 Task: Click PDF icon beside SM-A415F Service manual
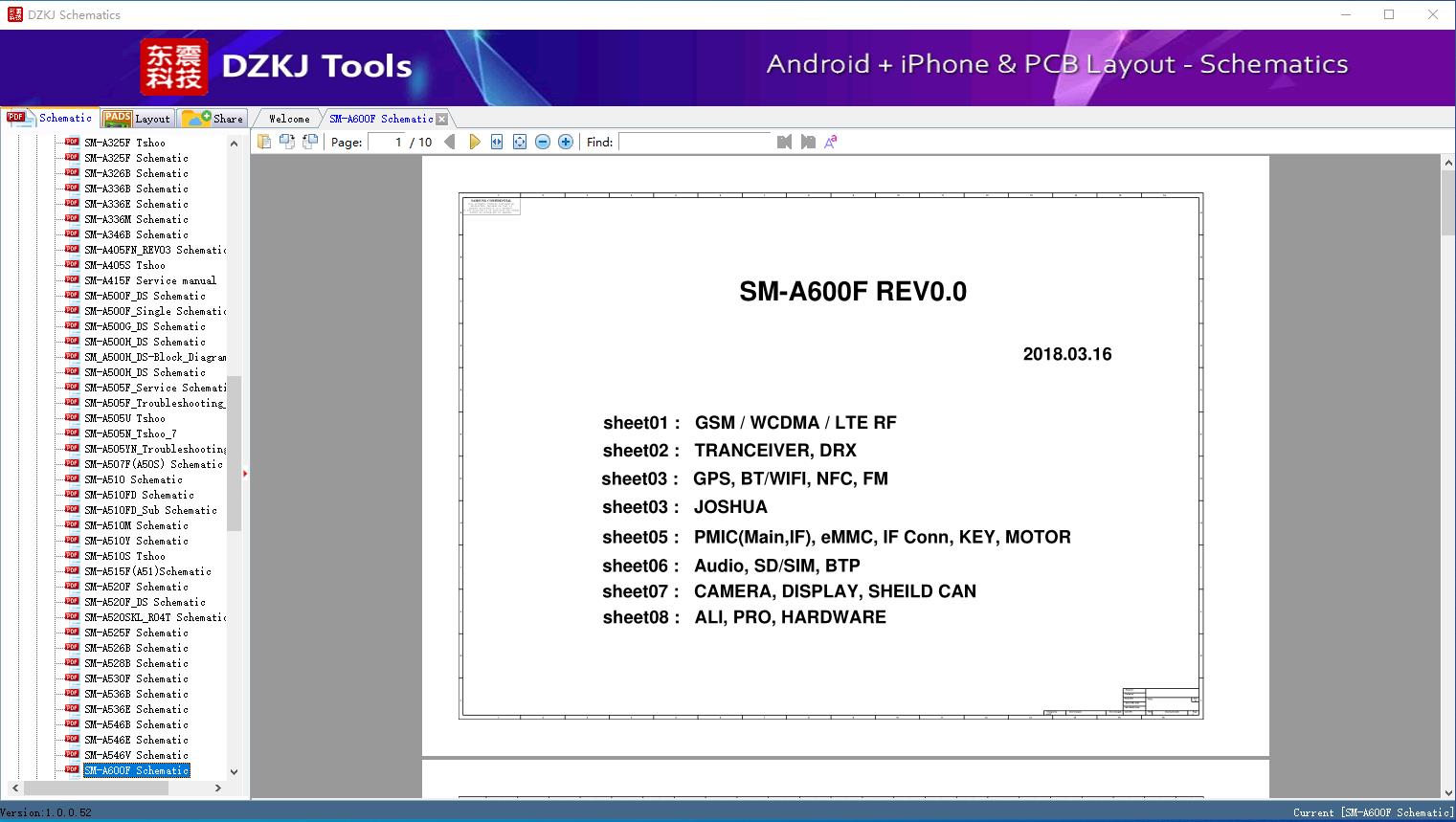[72, 279]
